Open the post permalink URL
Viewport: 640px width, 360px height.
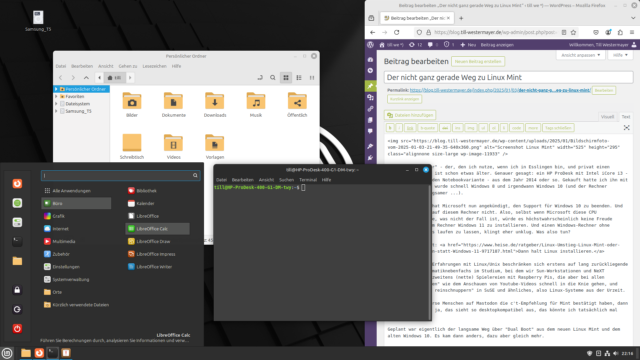pos(500,90)
